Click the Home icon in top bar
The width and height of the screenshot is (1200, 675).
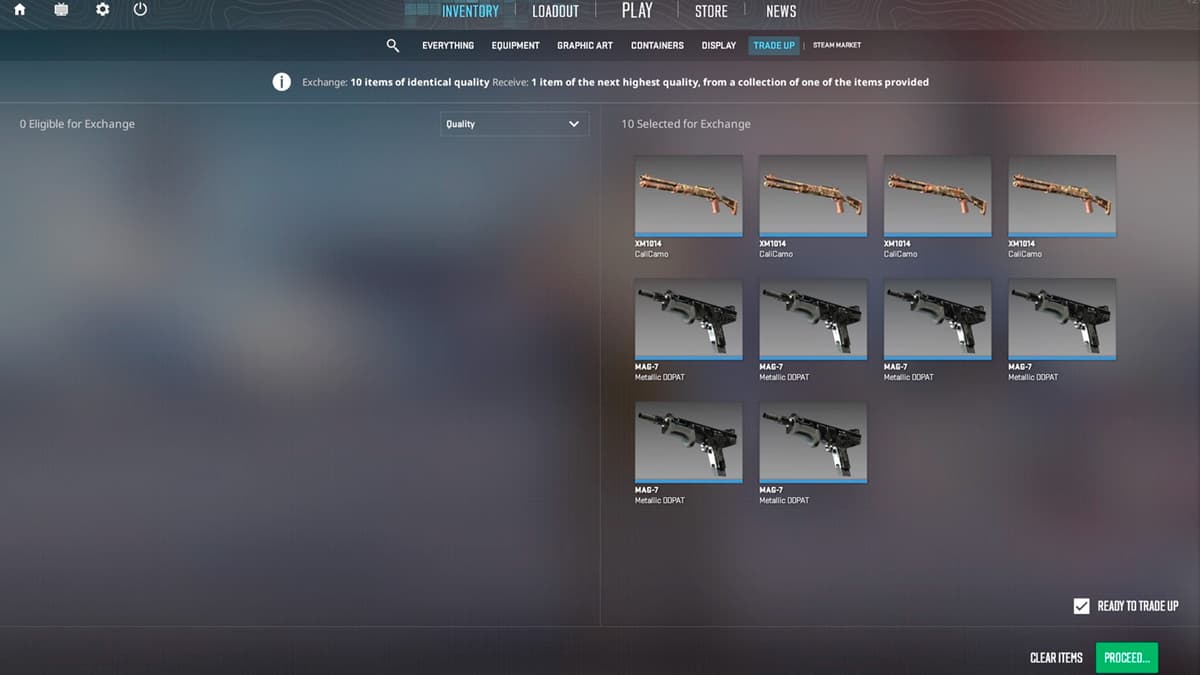point(18,10)
